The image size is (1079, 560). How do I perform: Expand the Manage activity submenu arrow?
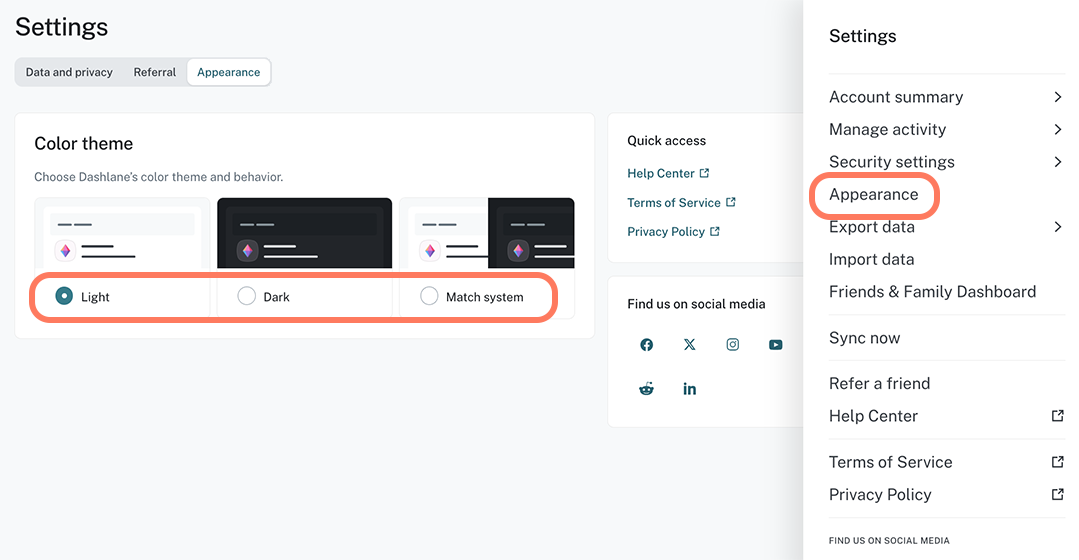1057,129
